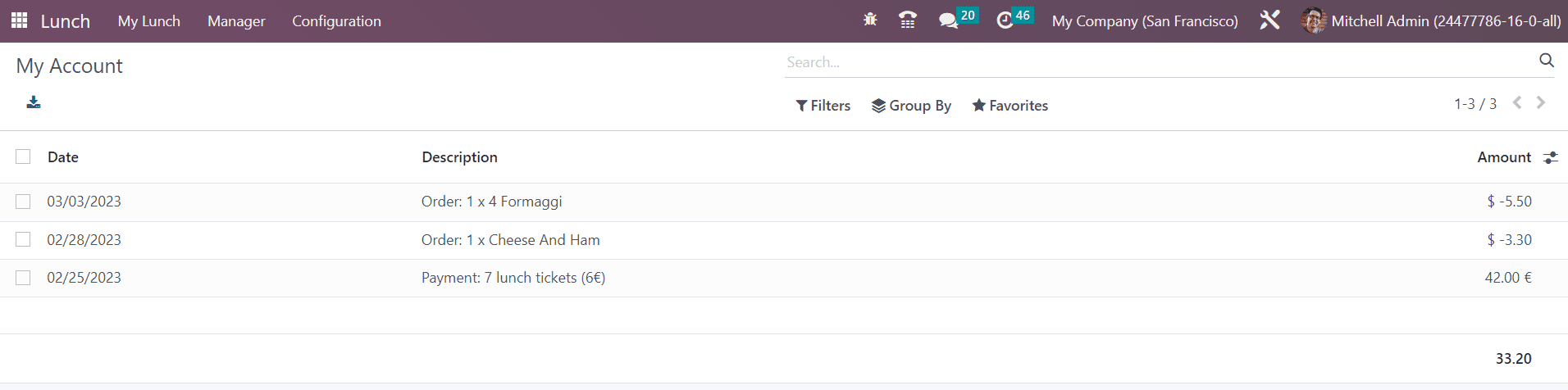This screenshot has width=1568, height=390.
Task: Click the search magnifier icon
Action: [1547, 61]
